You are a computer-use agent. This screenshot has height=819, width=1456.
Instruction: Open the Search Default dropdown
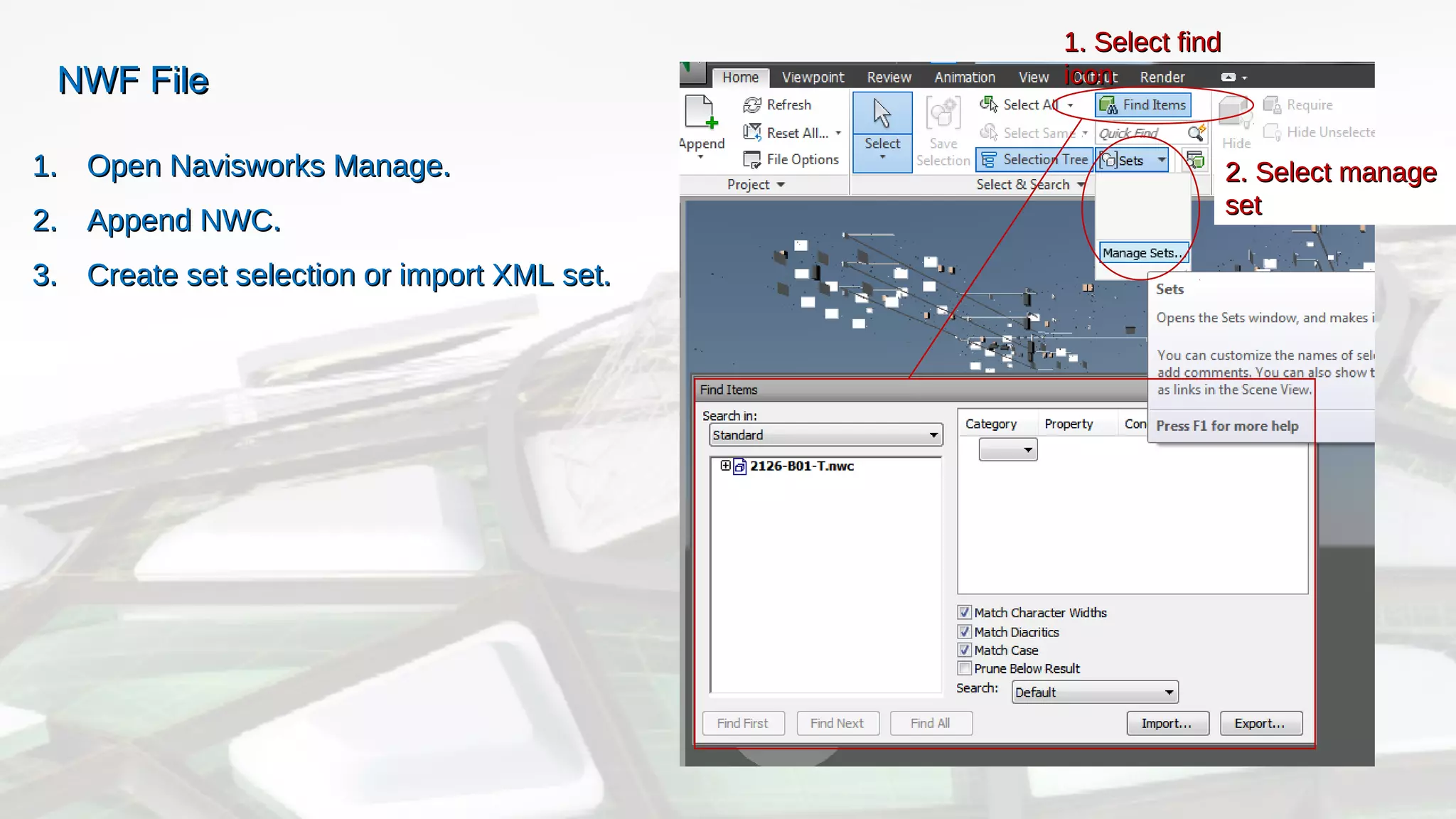(x=1094, y=692)
